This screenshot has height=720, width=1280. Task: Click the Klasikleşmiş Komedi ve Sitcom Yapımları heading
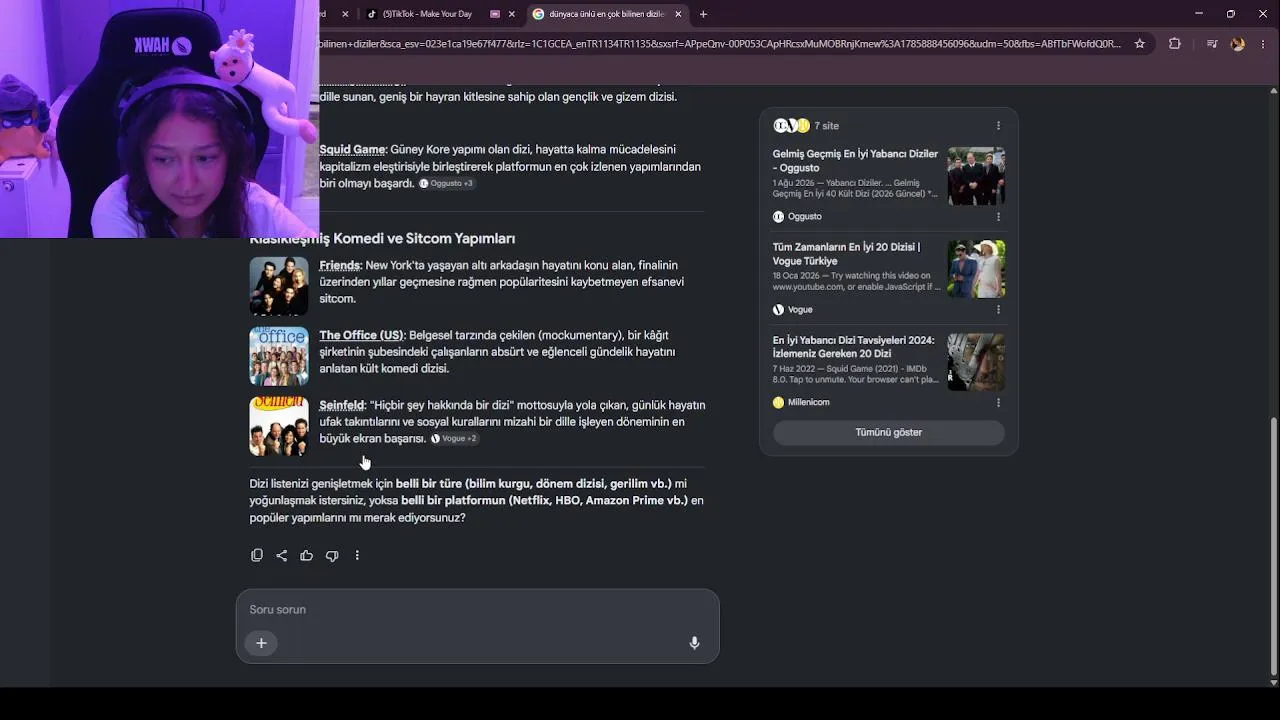tap(382, 239)
